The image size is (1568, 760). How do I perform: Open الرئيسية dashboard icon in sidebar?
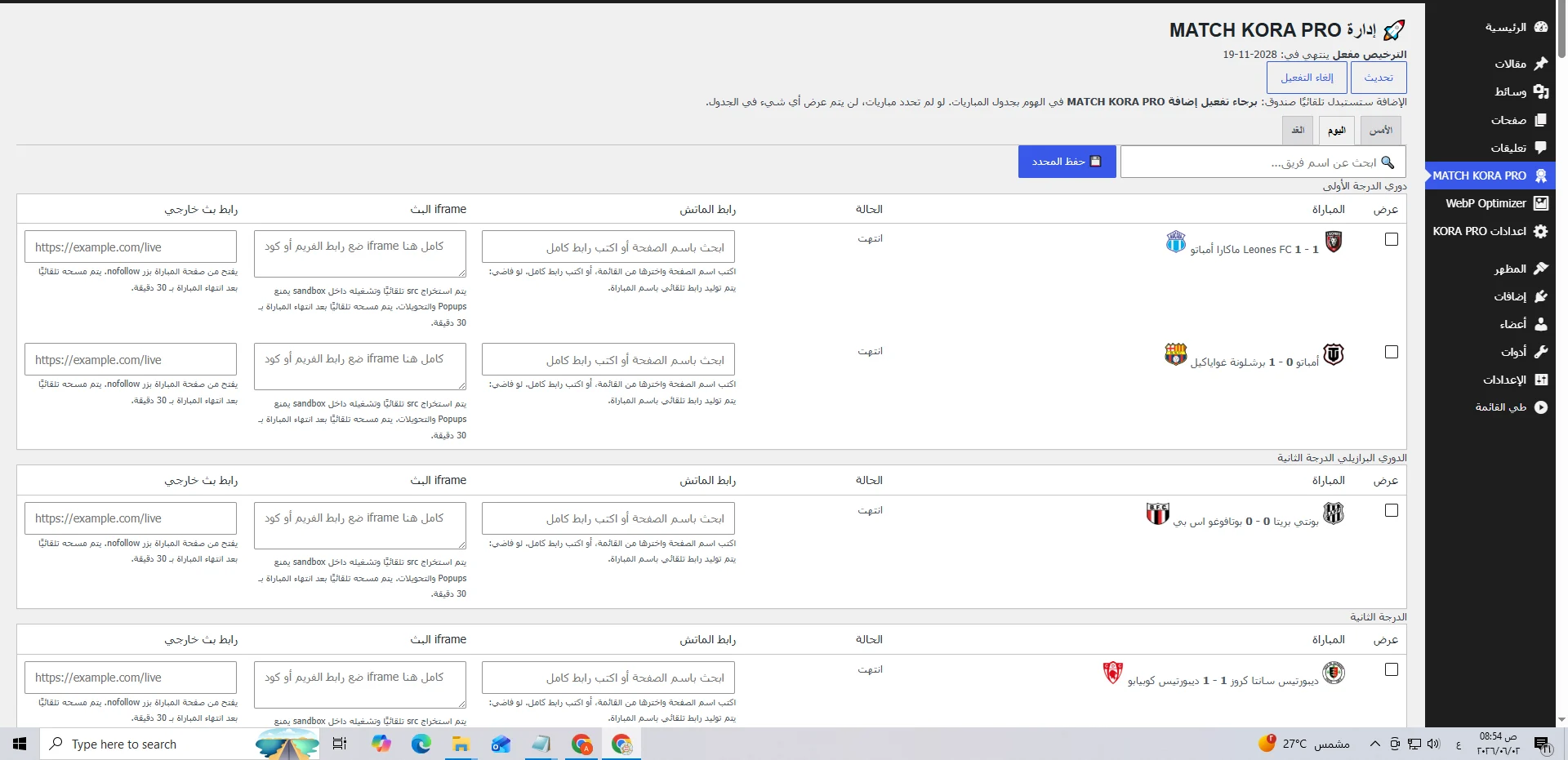pyautogui.click(x=1540, y=27)
